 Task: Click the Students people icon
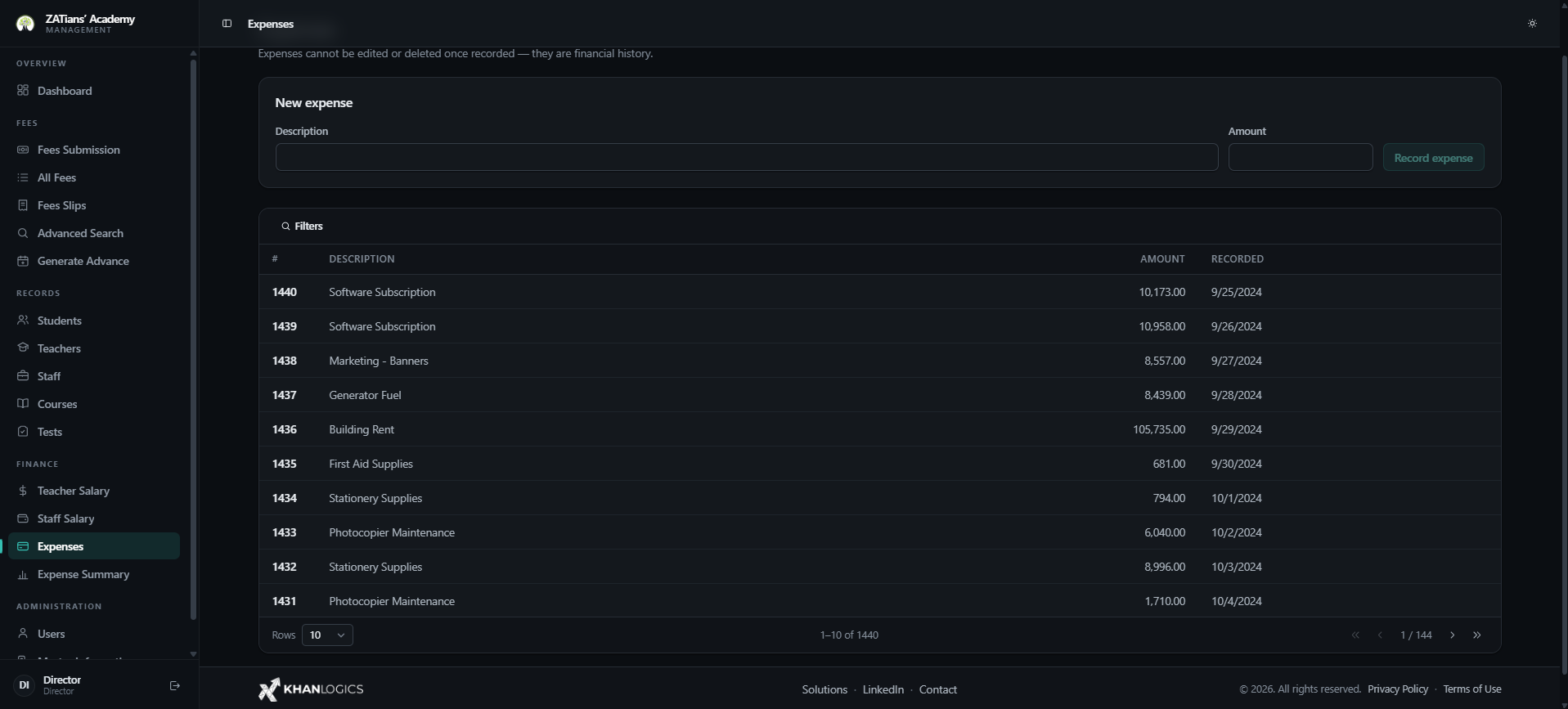(23, 321)
